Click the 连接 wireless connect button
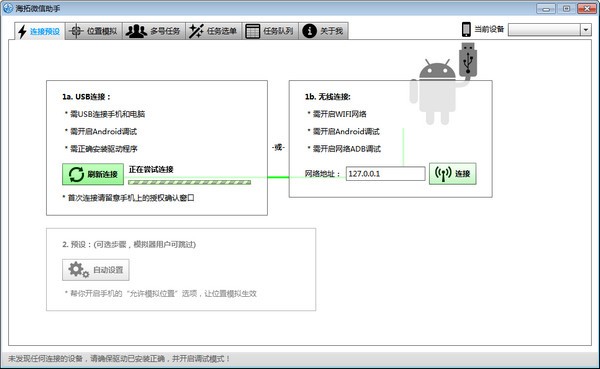The image size is (600, 369). click(x=453, y=173)
